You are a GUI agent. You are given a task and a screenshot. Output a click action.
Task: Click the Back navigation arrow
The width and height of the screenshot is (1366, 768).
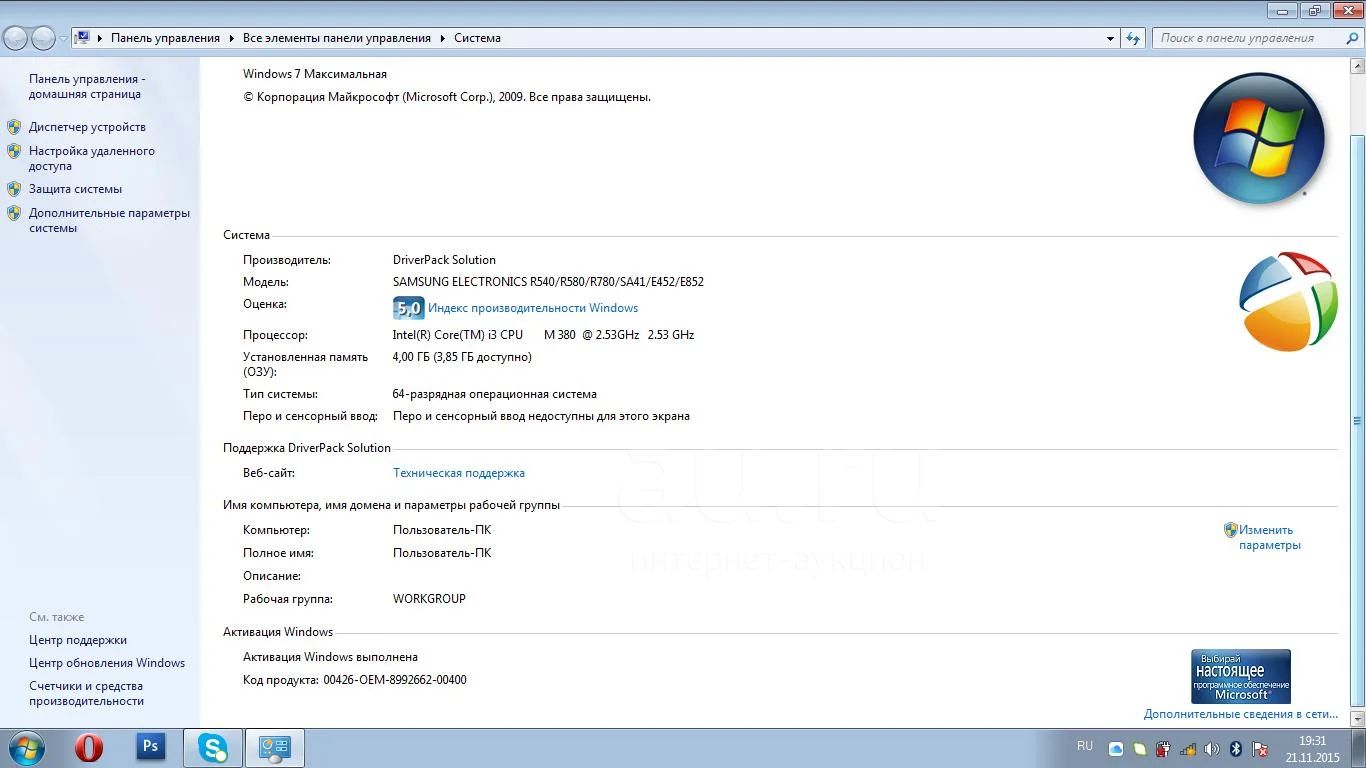point(16,38)
